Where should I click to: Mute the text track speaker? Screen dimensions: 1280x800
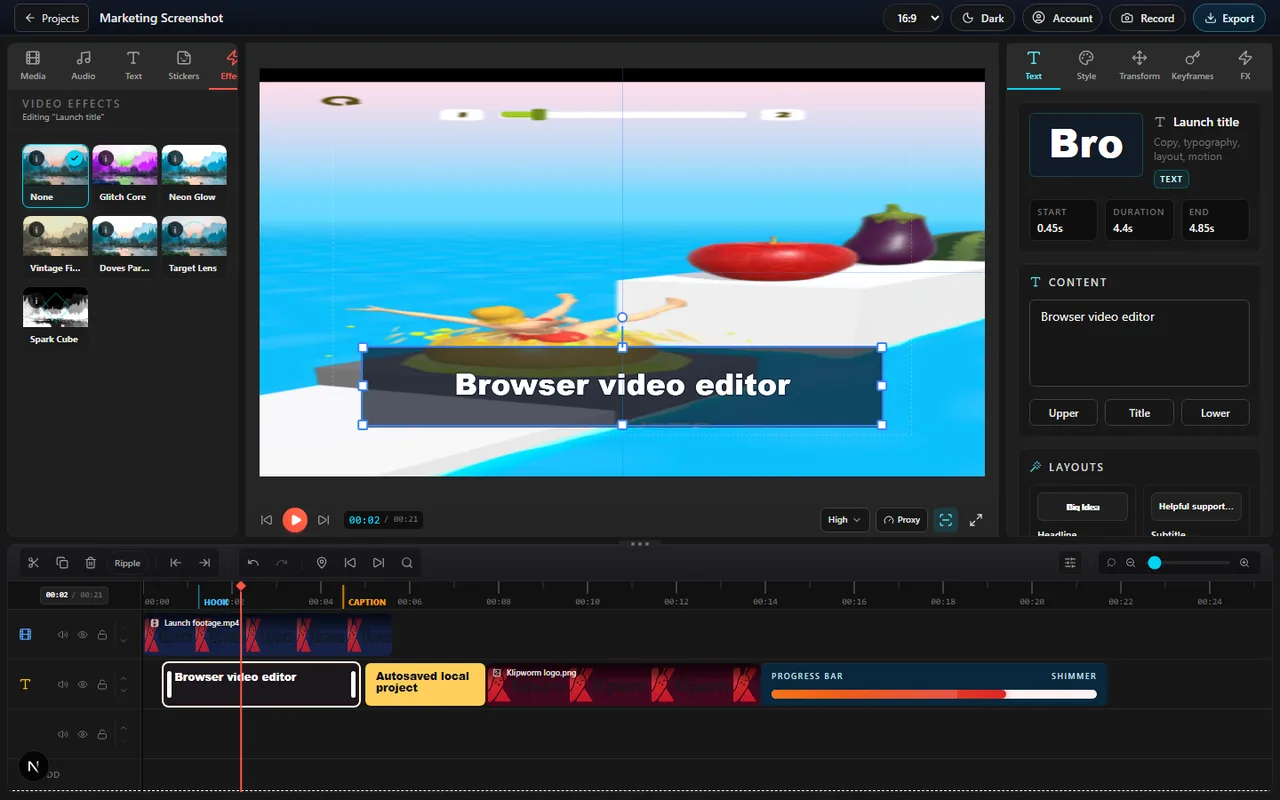tap(63, 685)
